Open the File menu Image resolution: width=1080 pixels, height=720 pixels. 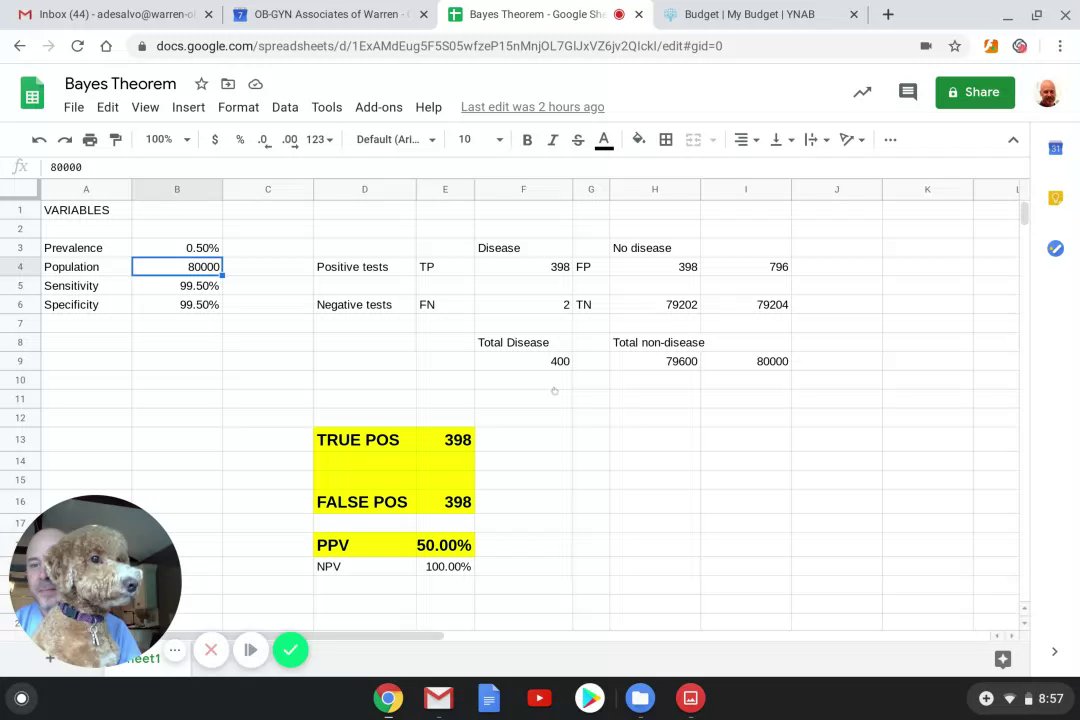(74, 107)
